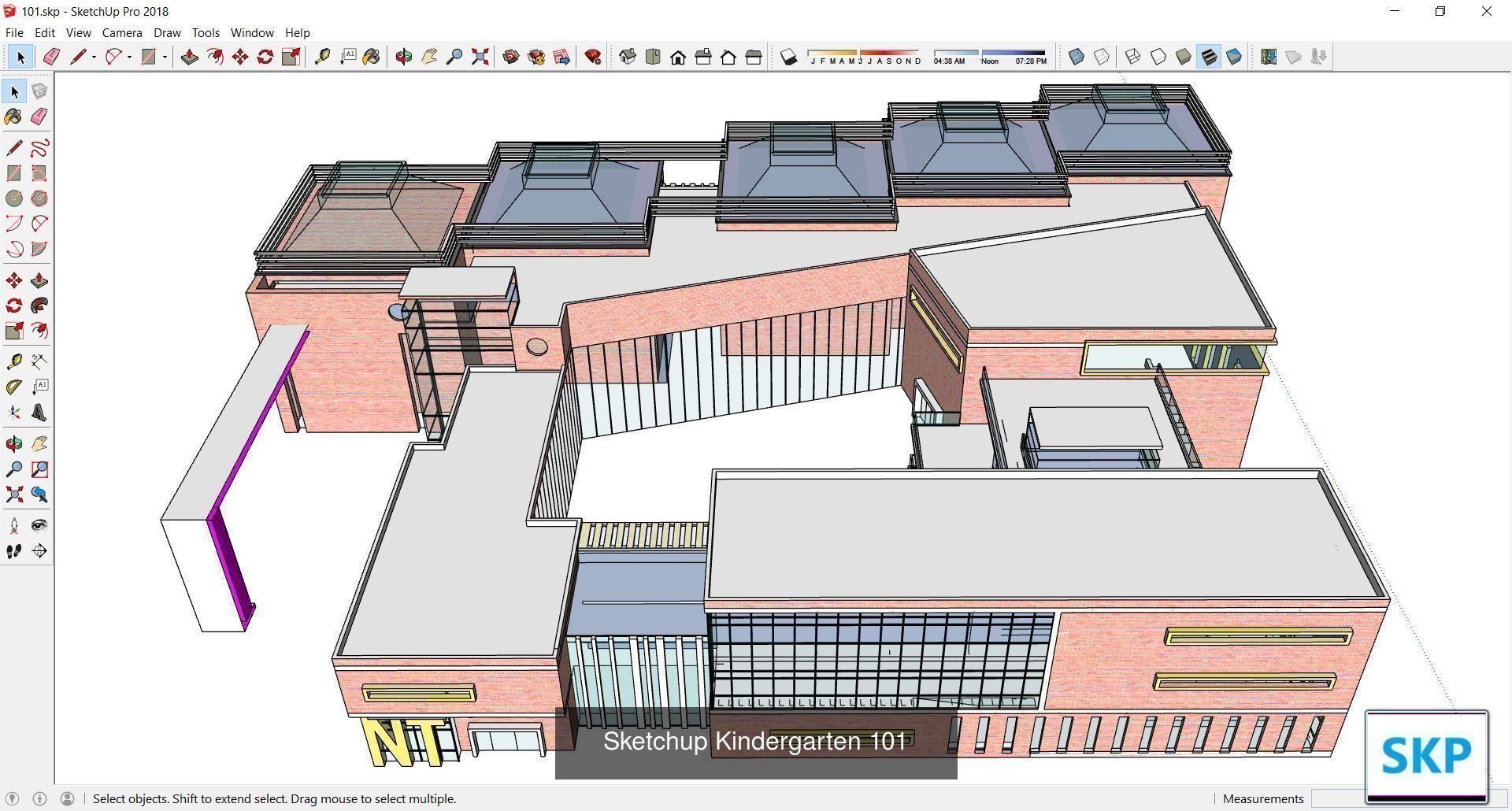This screenshot has height=811, width=1512.
Task: Select the Walk footprints tool
Action: coord(14,551)
